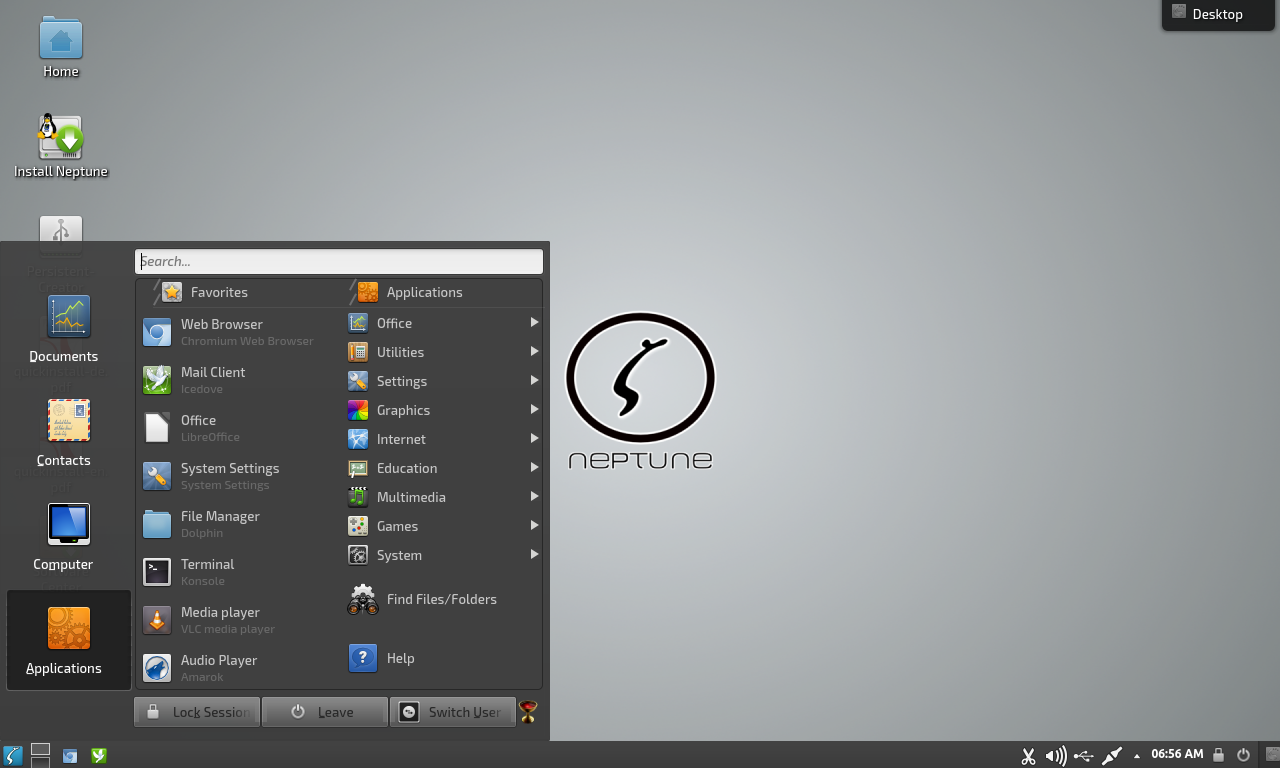Open the panel toolbox at the taskbar's far right

(x=1272, y=754)
